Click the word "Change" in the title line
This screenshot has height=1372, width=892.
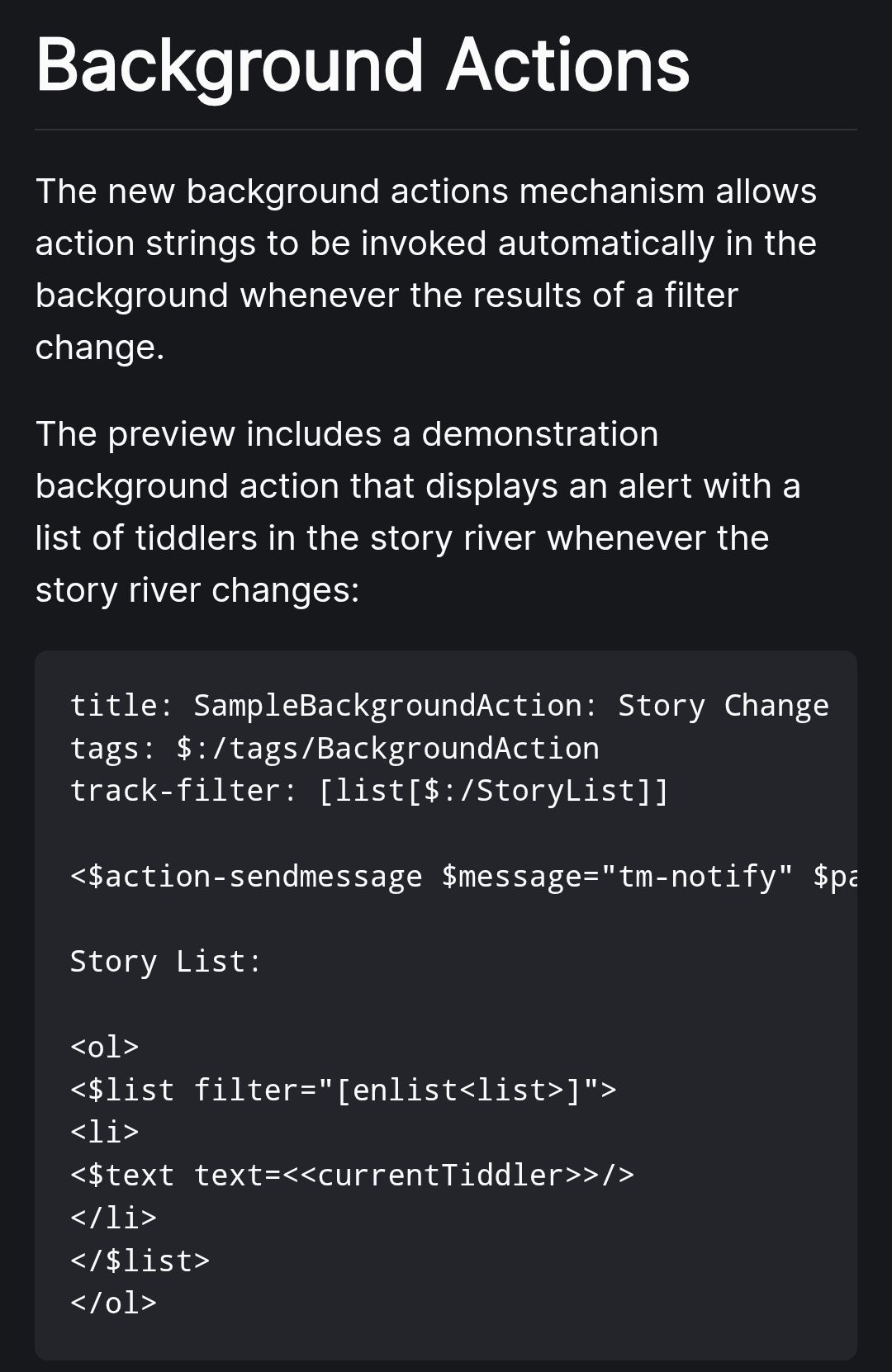[776, 706]
